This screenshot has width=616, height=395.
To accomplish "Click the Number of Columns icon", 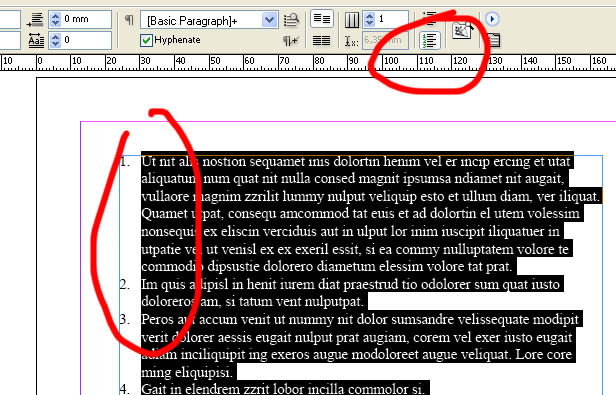I will 351,20.
